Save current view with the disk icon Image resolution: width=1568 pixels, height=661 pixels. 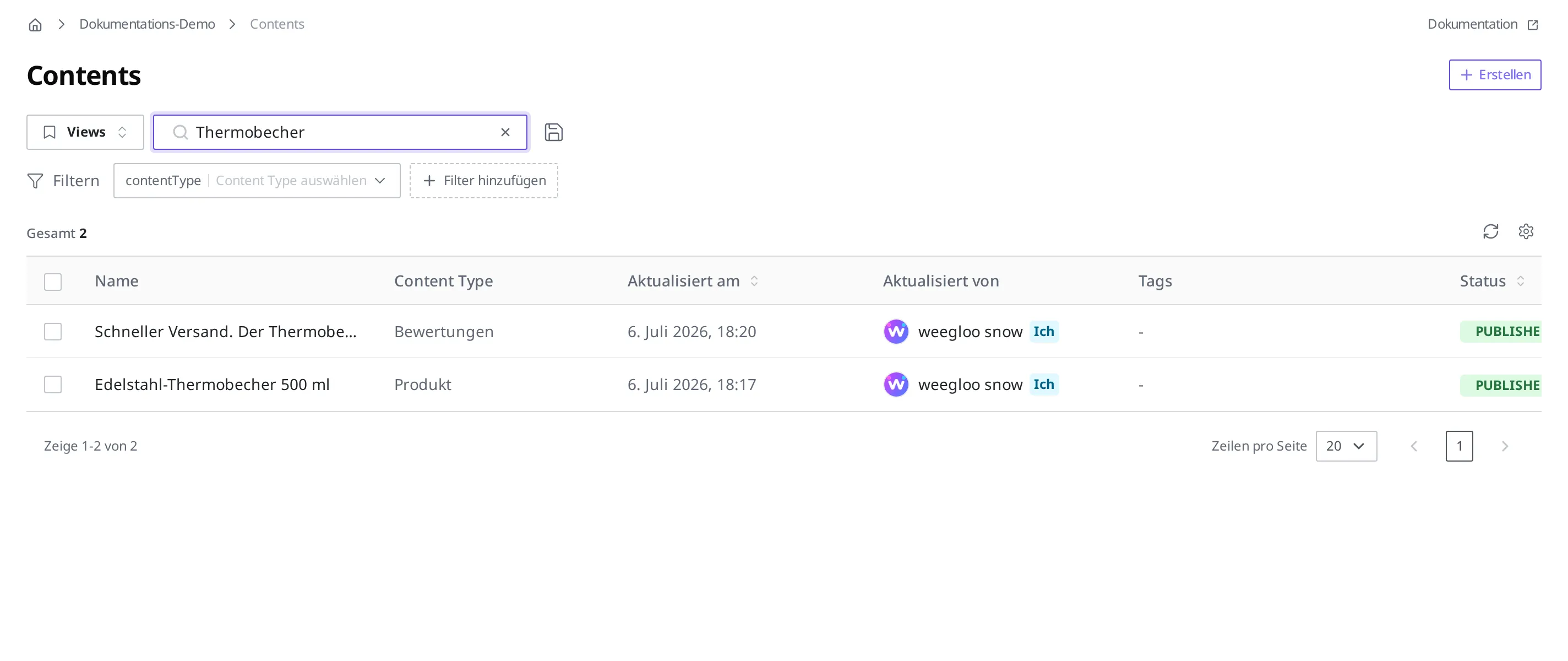553,132
